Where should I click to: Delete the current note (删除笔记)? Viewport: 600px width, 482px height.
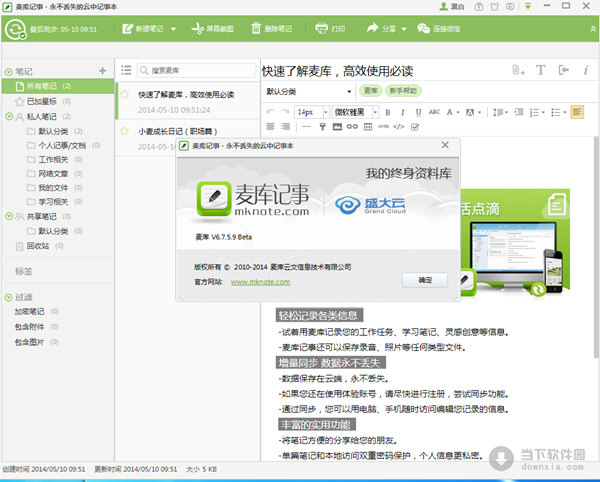[x=272, y=29]
